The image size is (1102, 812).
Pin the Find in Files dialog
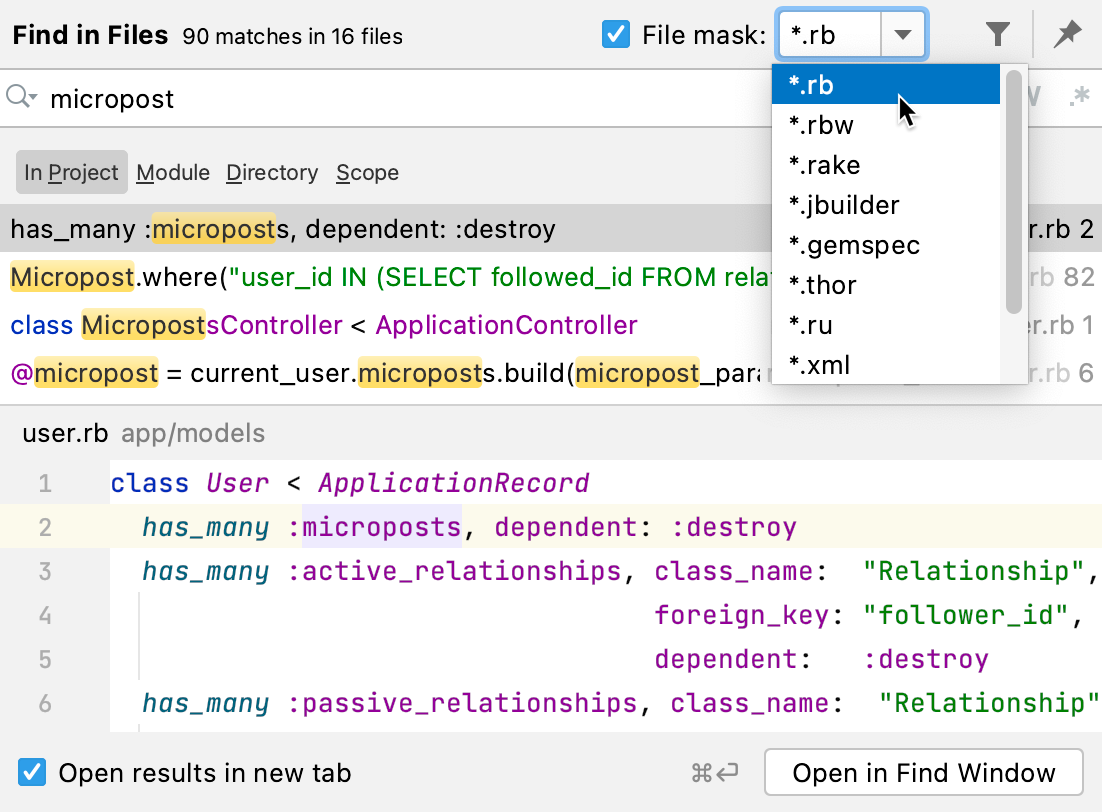[x=1066, y=33]
